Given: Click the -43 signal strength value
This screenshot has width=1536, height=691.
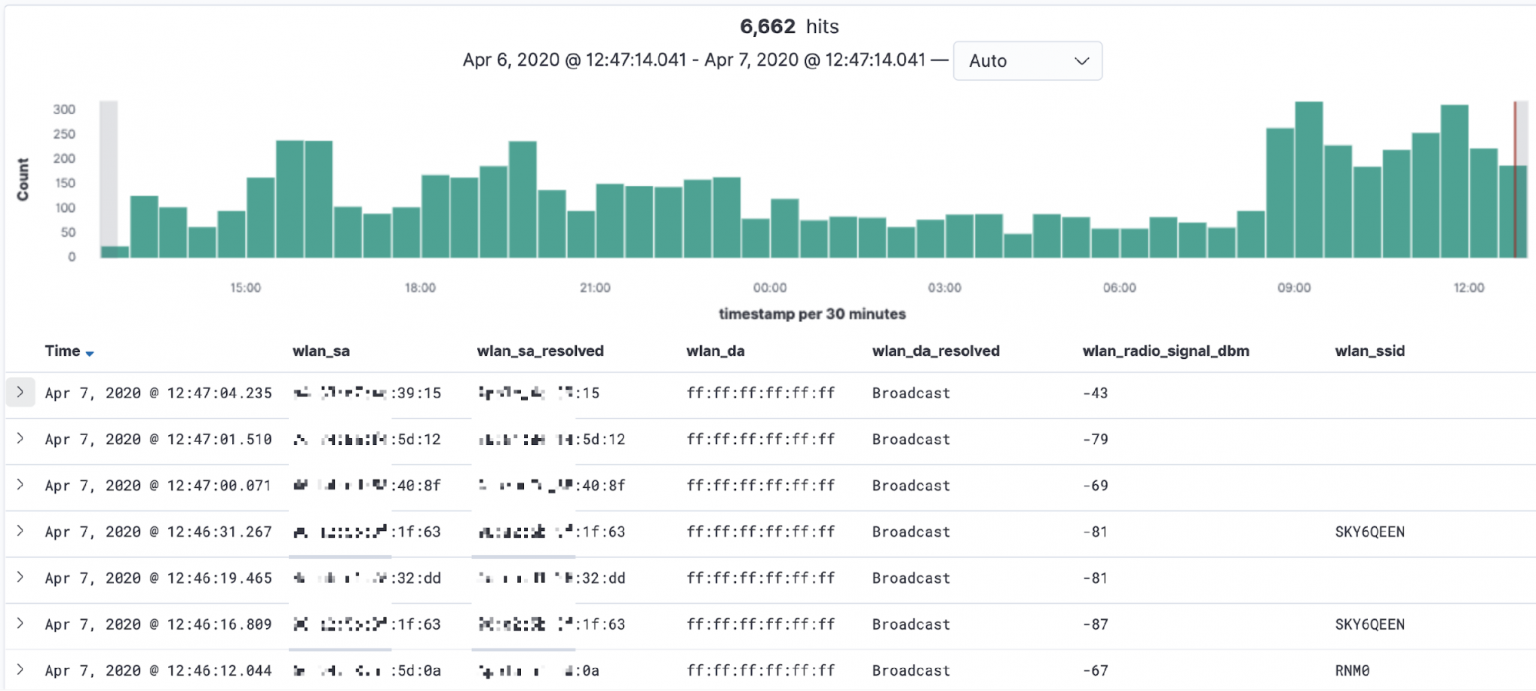Looking at the screenshot, I should (x=1097, y=392).
